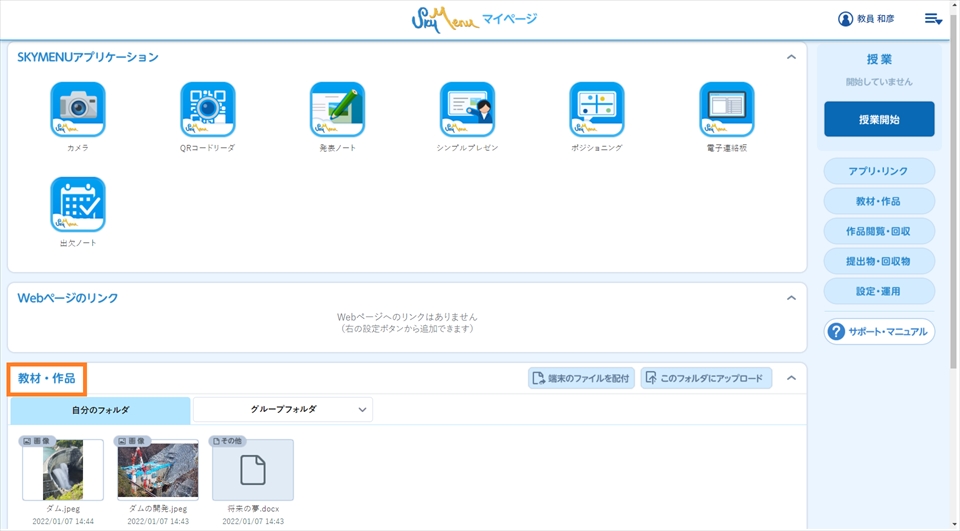This screenshot has width=960, height=531.
Task: Open the サポート・マニュアル help link
Action: [879, 331]
